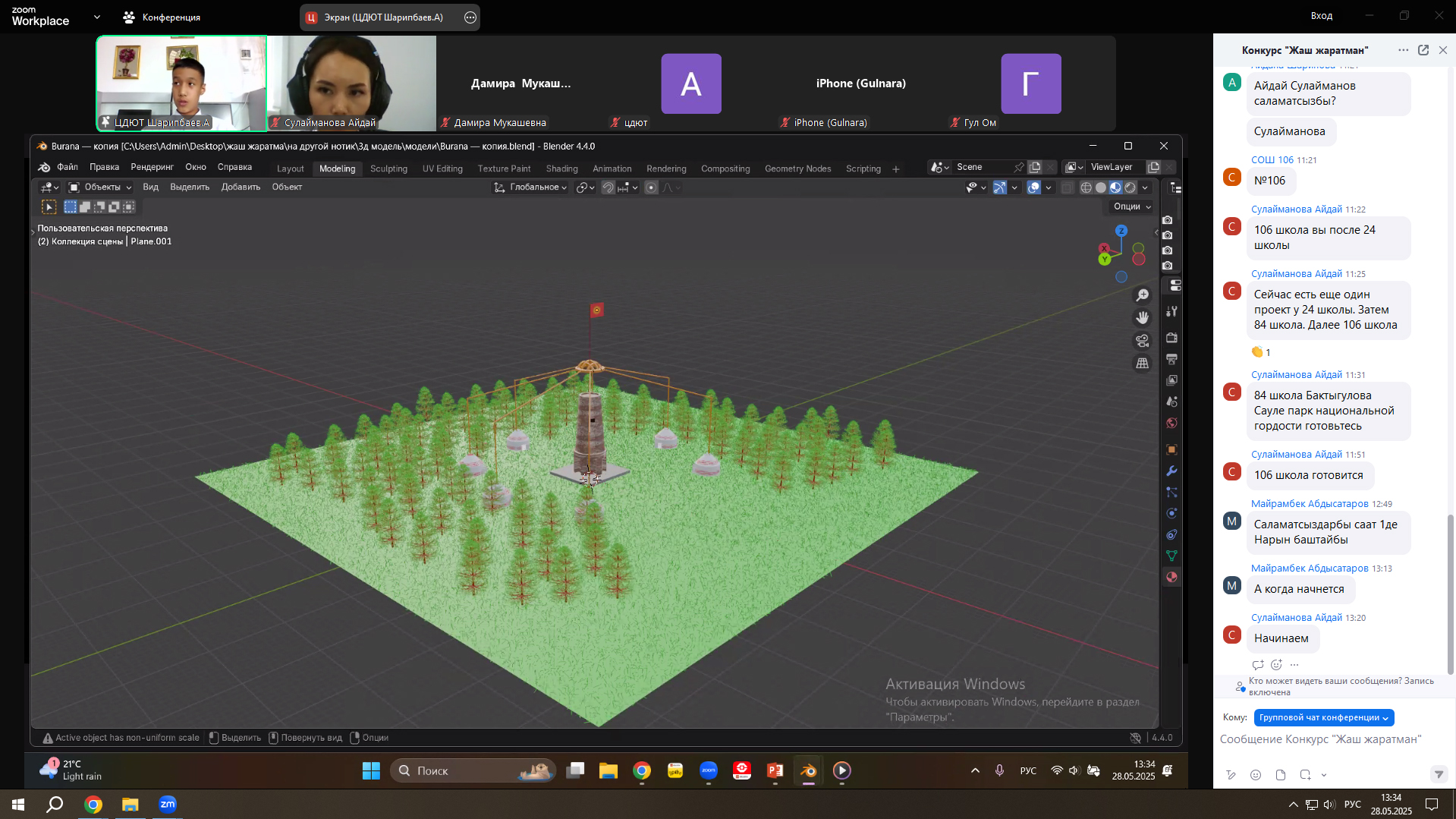Open the Modifiers wrench properties tab
Viewport: 1456px width, 819px height.
pyautogui.click(x=1171, y=471)
